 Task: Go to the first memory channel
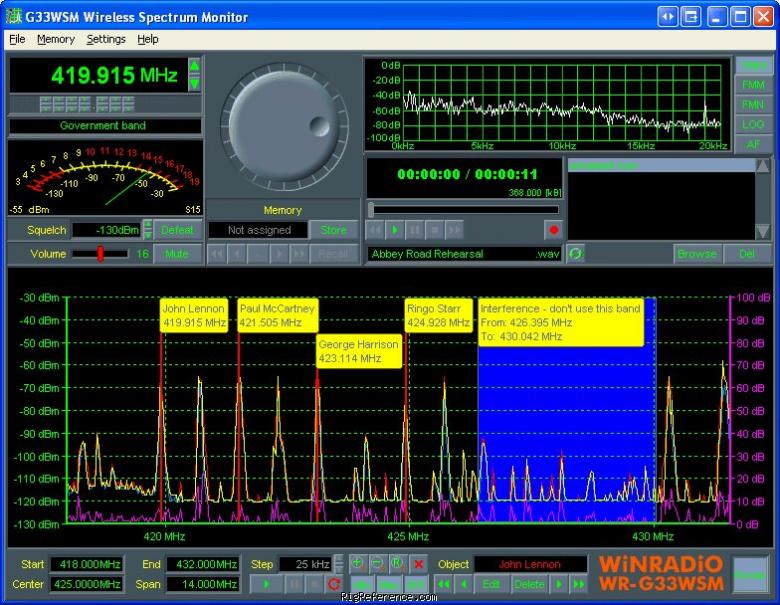tap(217, 254)
